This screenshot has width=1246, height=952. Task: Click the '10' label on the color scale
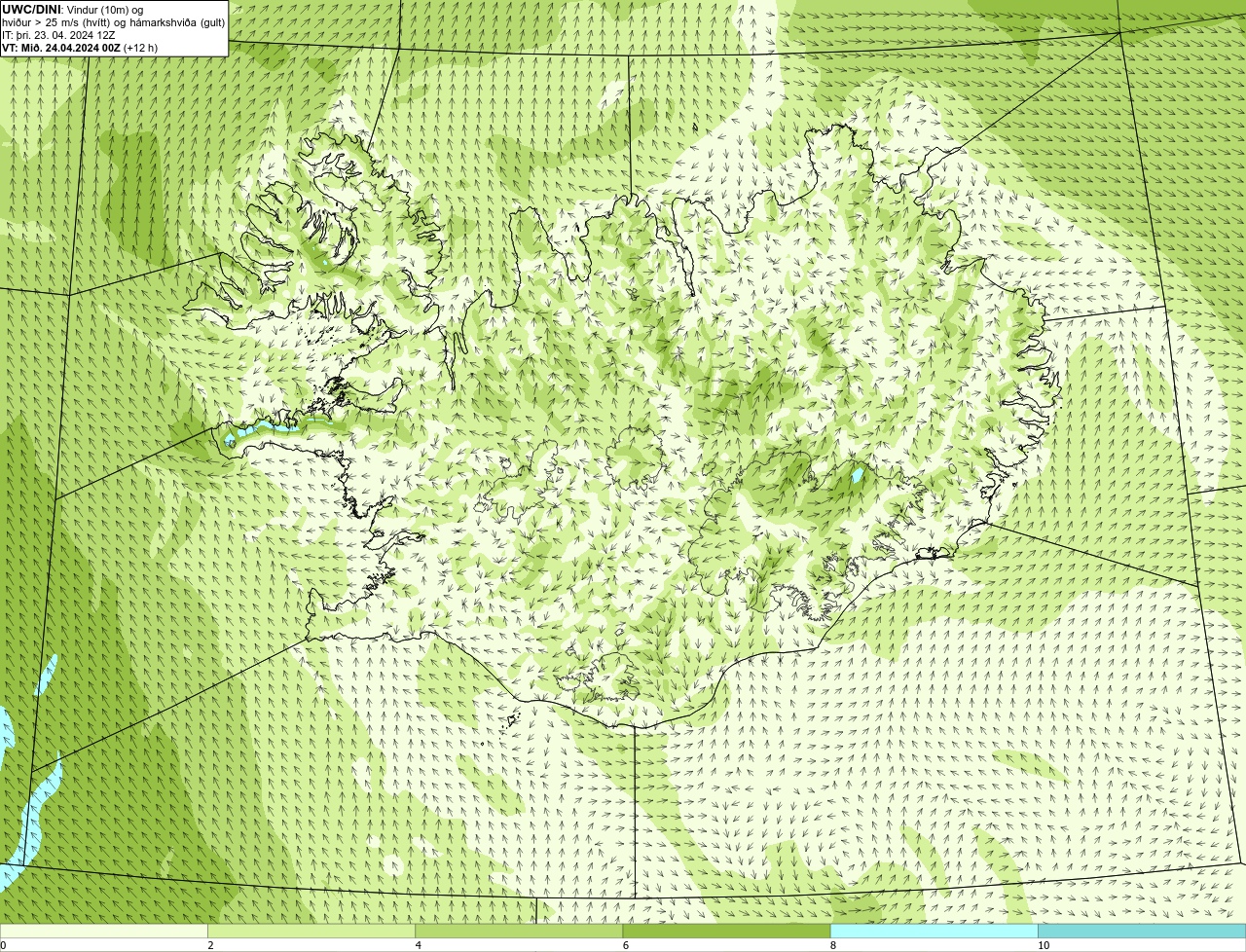pyautogui.click(x=1044, y=945)
